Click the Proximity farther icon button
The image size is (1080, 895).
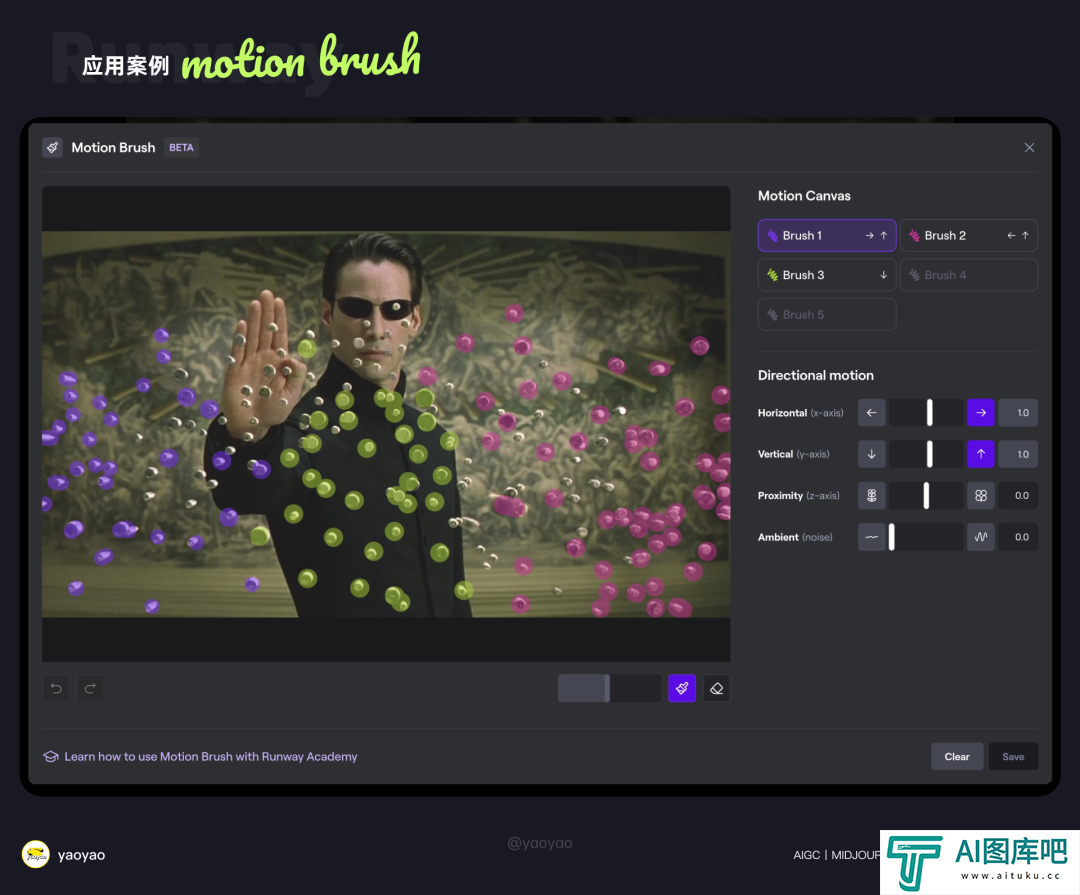click(x=871, y=495)
